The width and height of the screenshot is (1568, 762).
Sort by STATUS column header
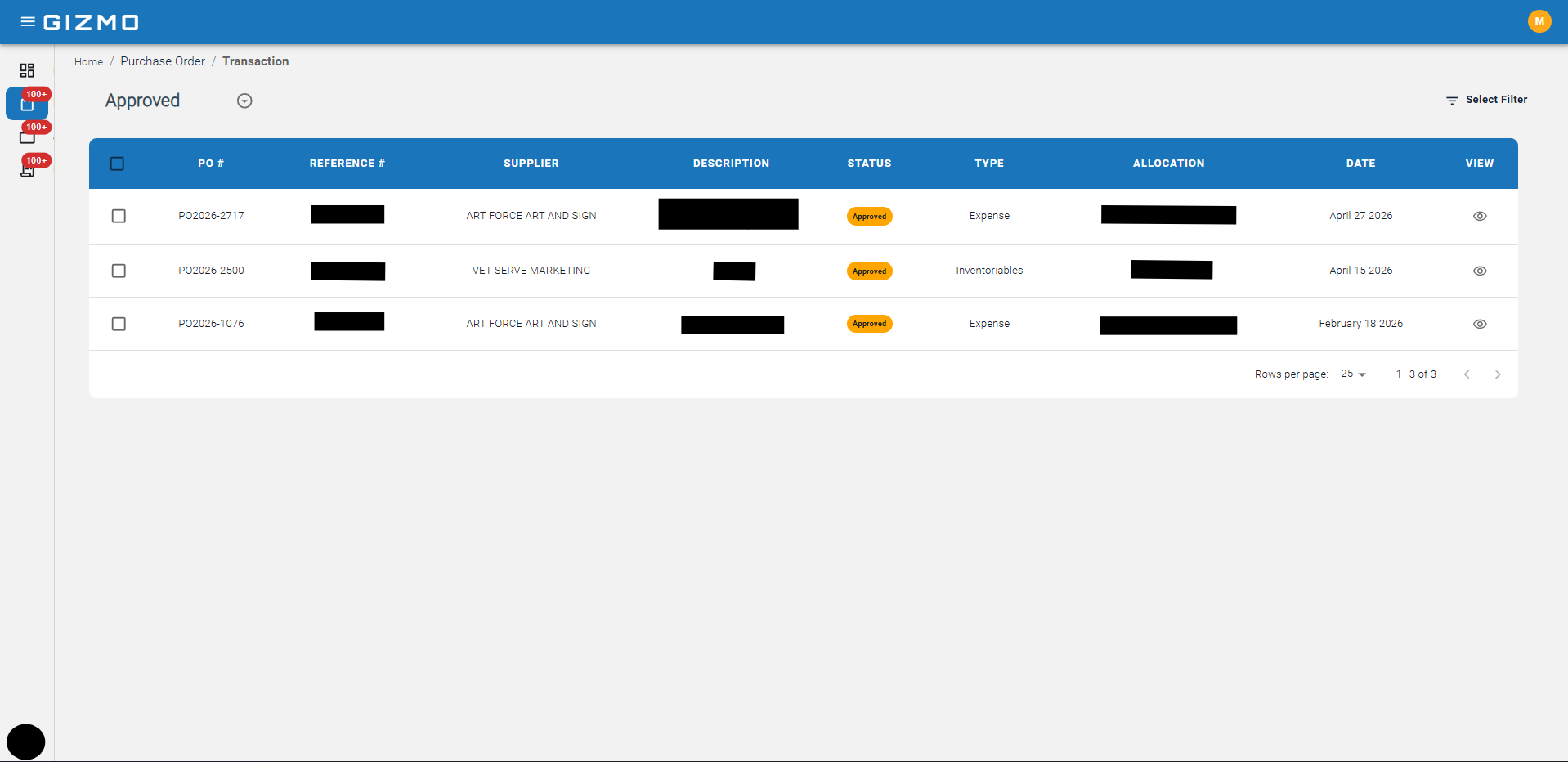(869, 164)
